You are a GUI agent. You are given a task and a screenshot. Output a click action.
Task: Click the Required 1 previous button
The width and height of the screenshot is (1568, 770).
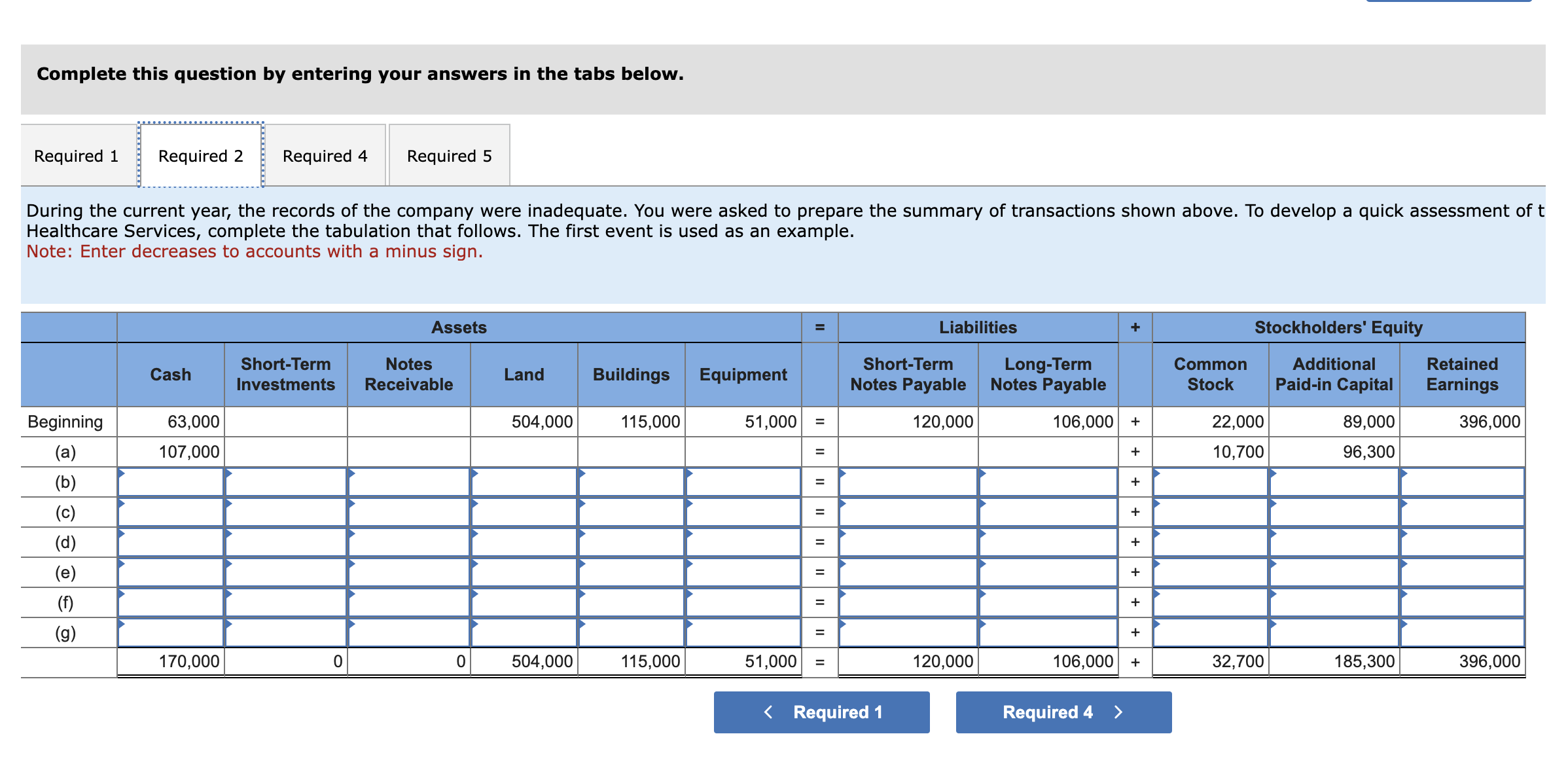point(821,712)
